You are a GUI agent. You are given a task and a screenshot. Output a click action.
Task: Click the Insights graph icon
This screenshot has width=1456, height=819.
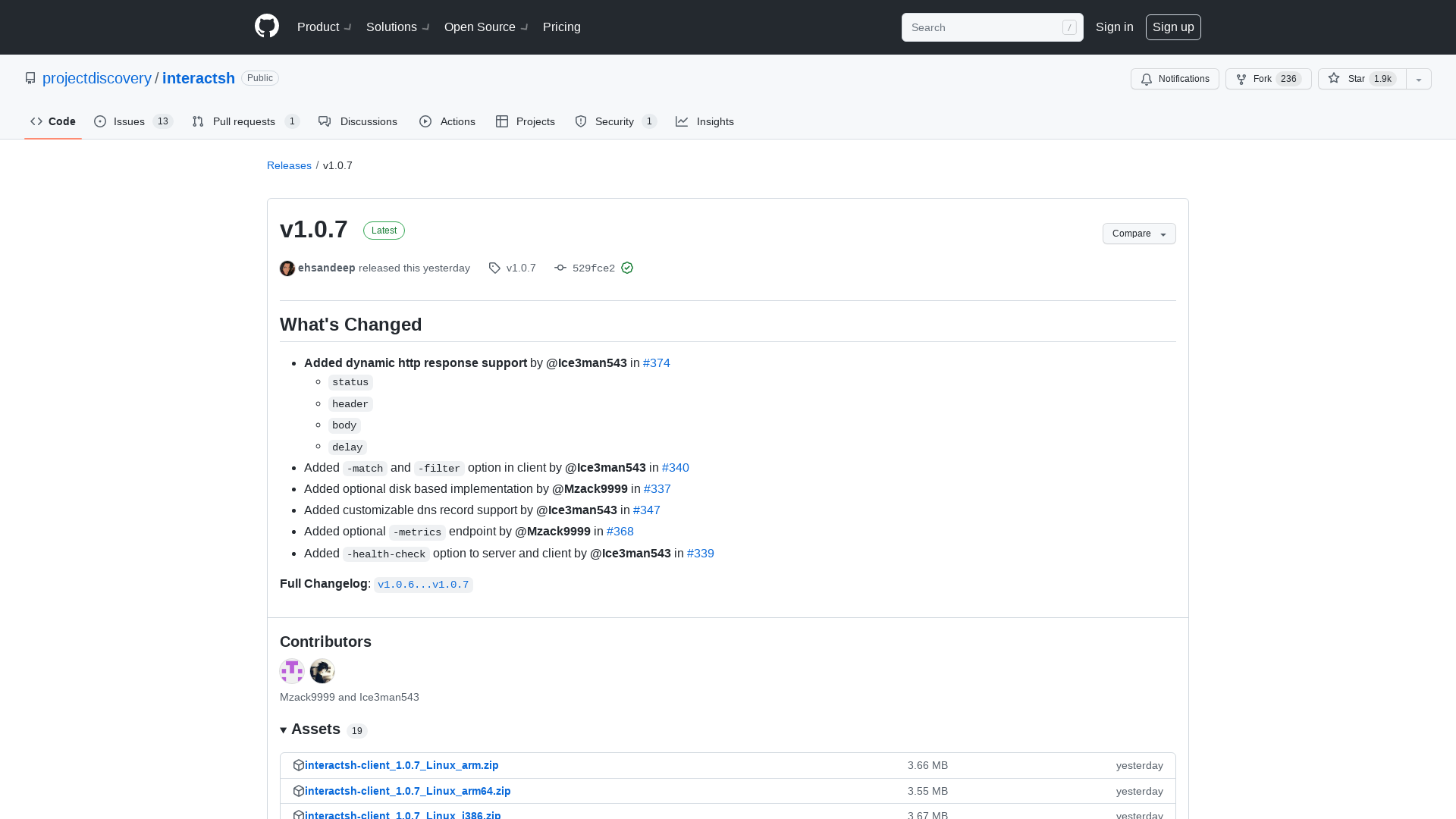[682, 121]
